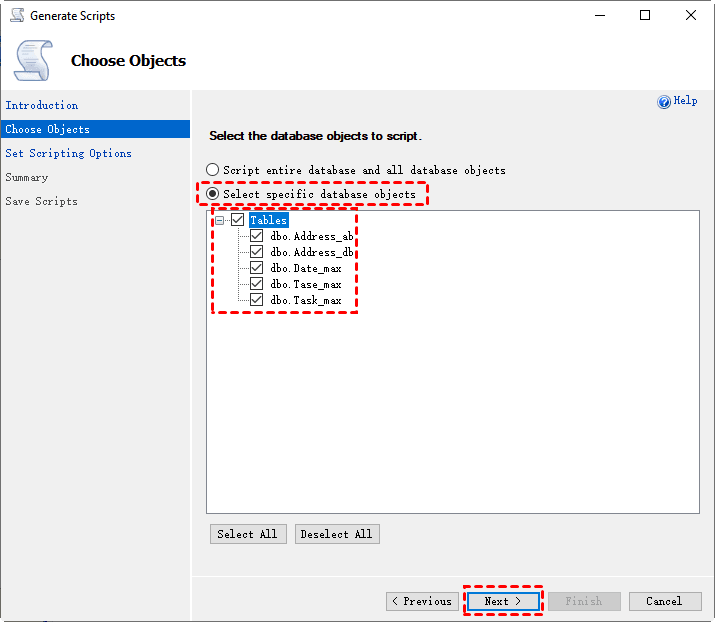Screen dimensions: 715x622
Task: Click the Generate Scripts title bar icon
Action: coord(17,15)
